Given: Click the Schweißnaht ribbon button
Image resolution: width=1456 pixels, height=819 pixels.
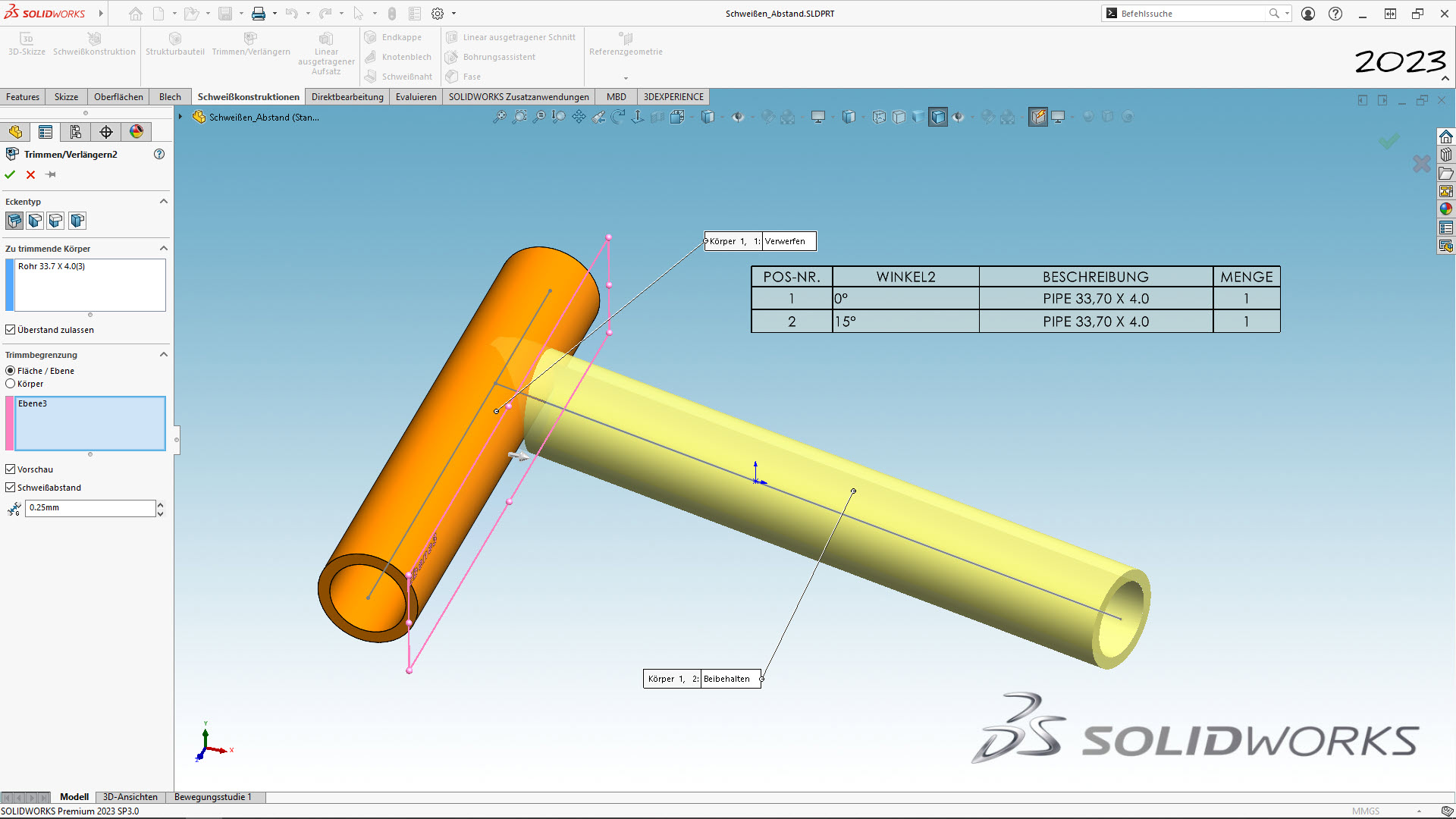Looking at the screenshot, I should point(399,77).
